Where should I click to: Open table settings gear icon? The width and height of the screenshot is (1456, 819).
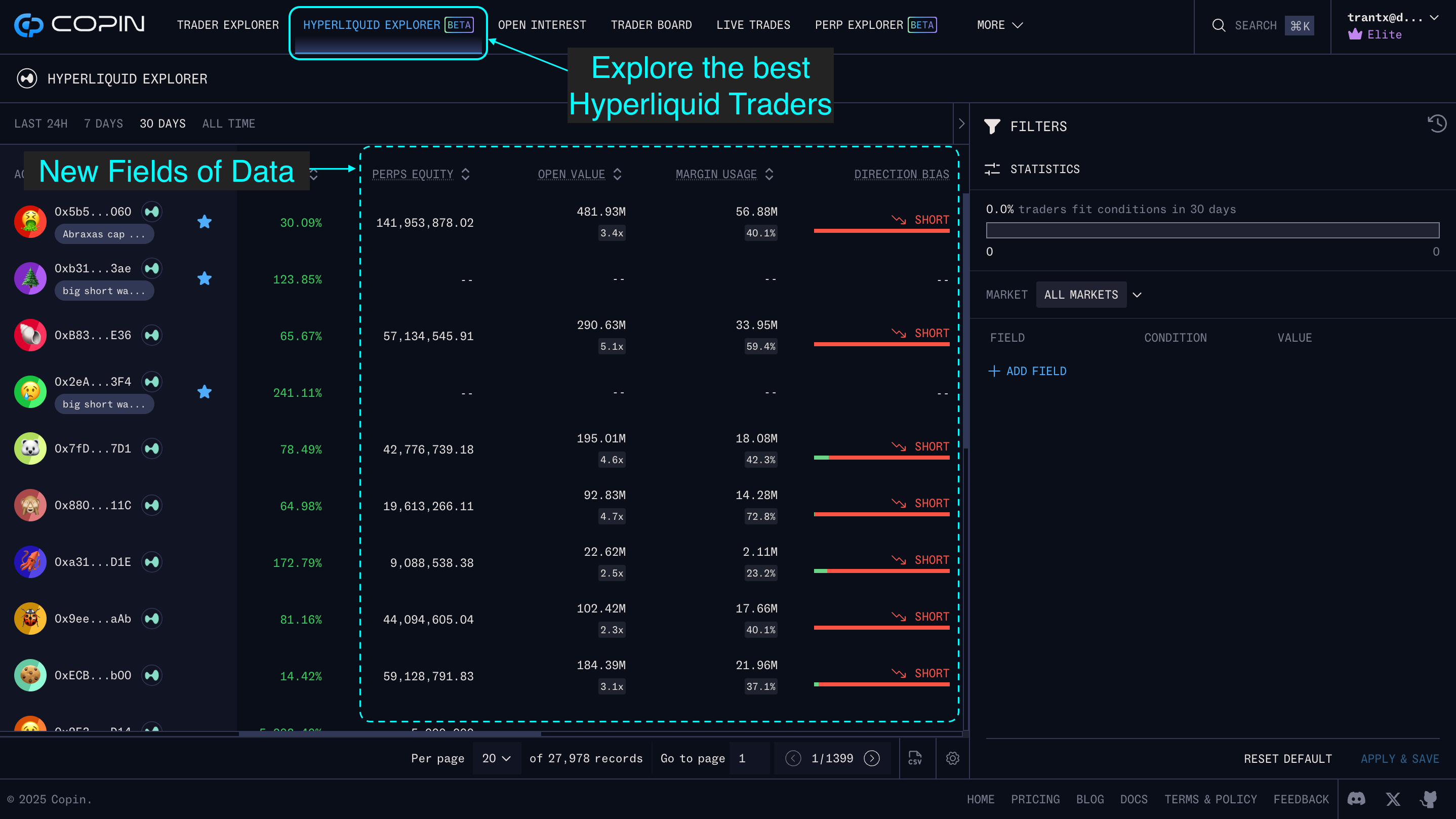952,758
